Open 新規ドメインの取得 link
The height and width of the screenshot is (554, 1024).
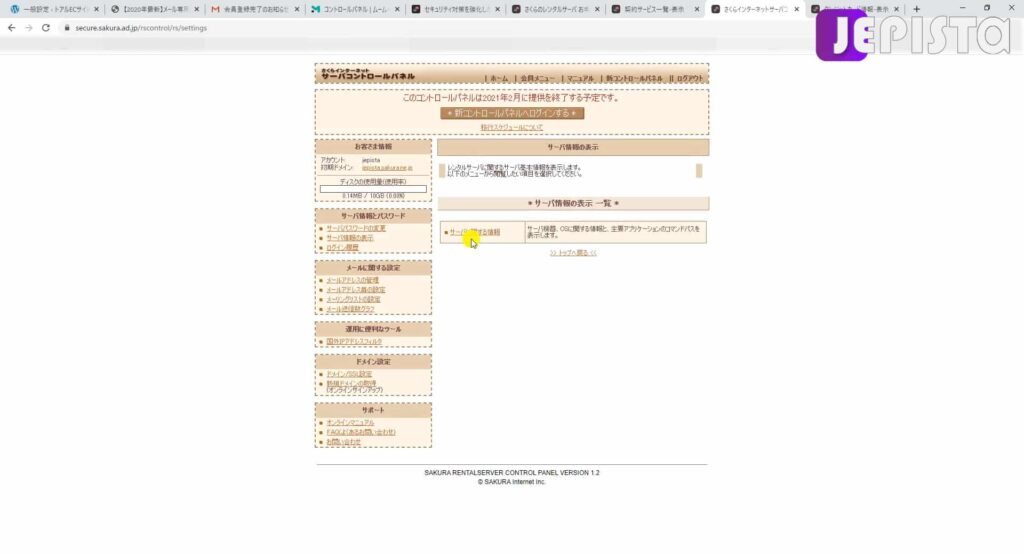[351, 383]
